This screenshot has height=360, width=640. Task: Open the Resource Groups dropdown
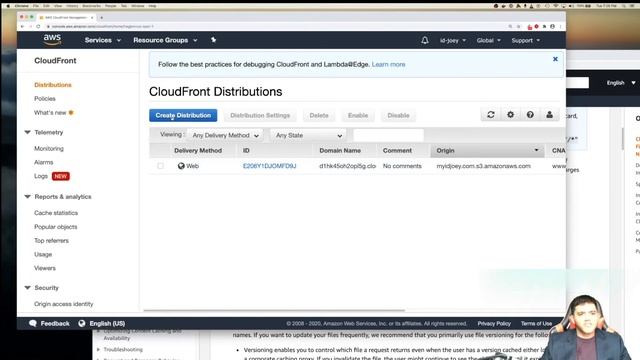pyautogui.click(x=165, y=40)
